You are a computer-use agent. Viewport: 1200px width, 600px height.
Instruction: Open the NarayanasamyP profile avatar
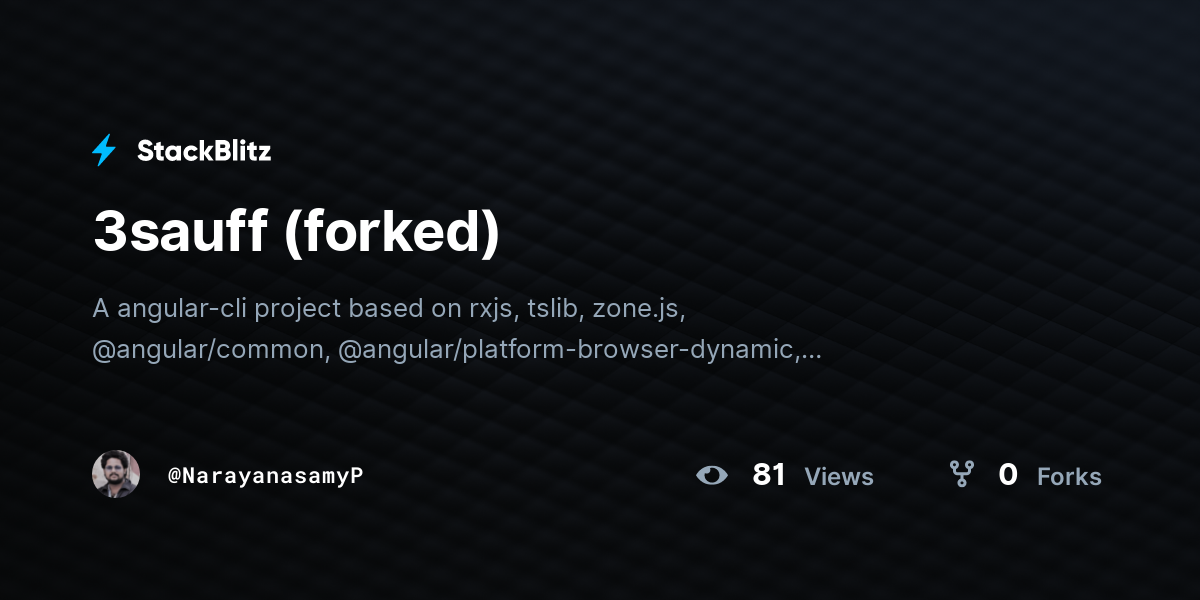pyautogui.click(x=116, y=474)
